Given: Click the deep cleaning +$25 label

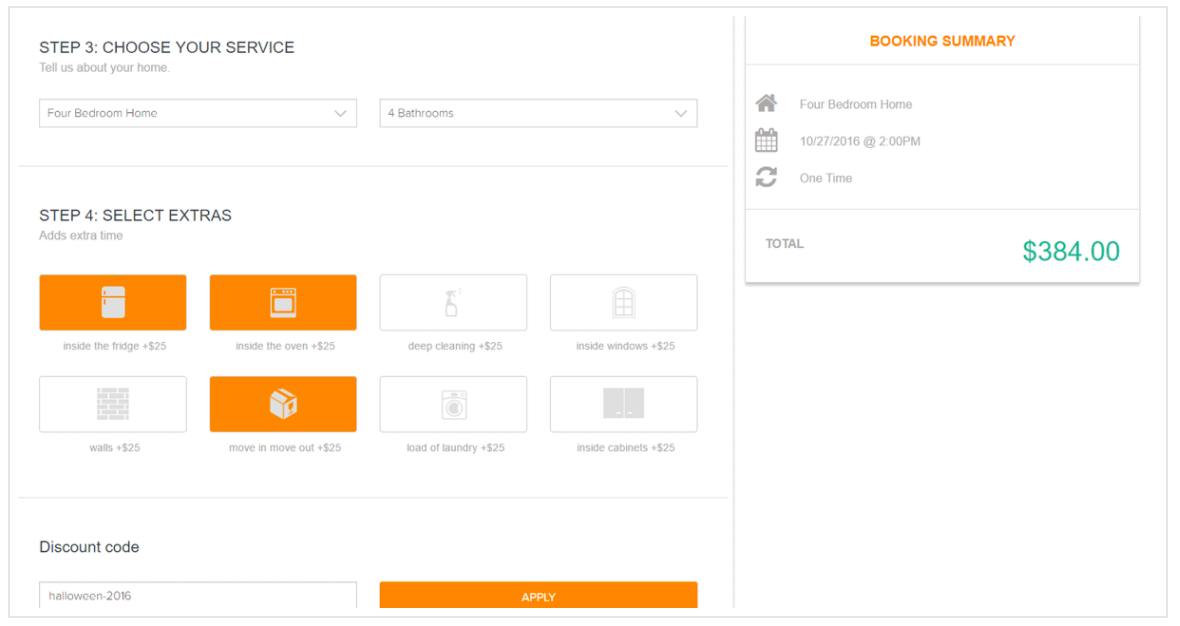Looking at the screenshot, I should (x=455, y=346).
